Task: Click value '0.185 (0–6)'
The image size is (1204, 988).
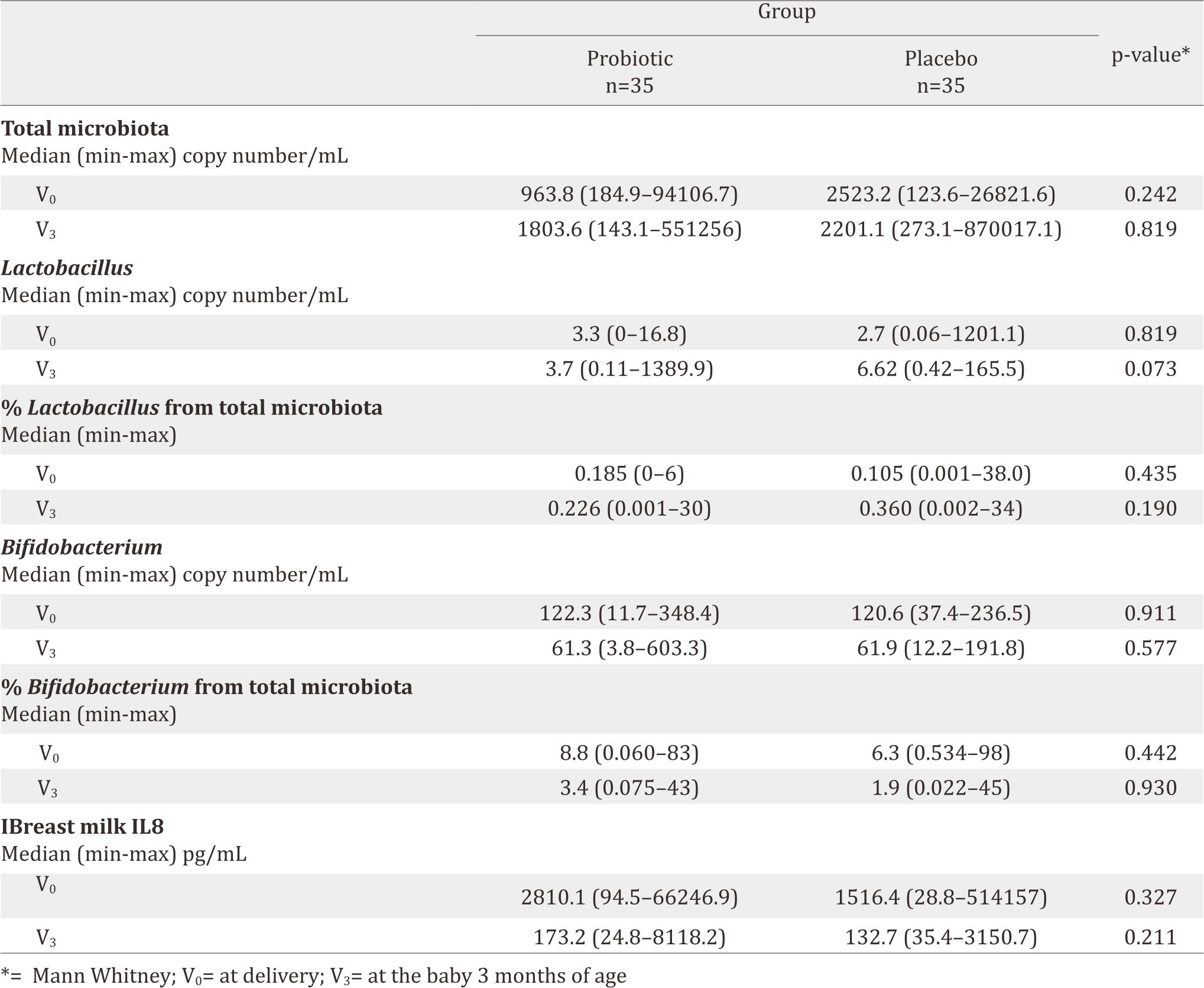Action: pyautogui.click(x=629, y=474)
